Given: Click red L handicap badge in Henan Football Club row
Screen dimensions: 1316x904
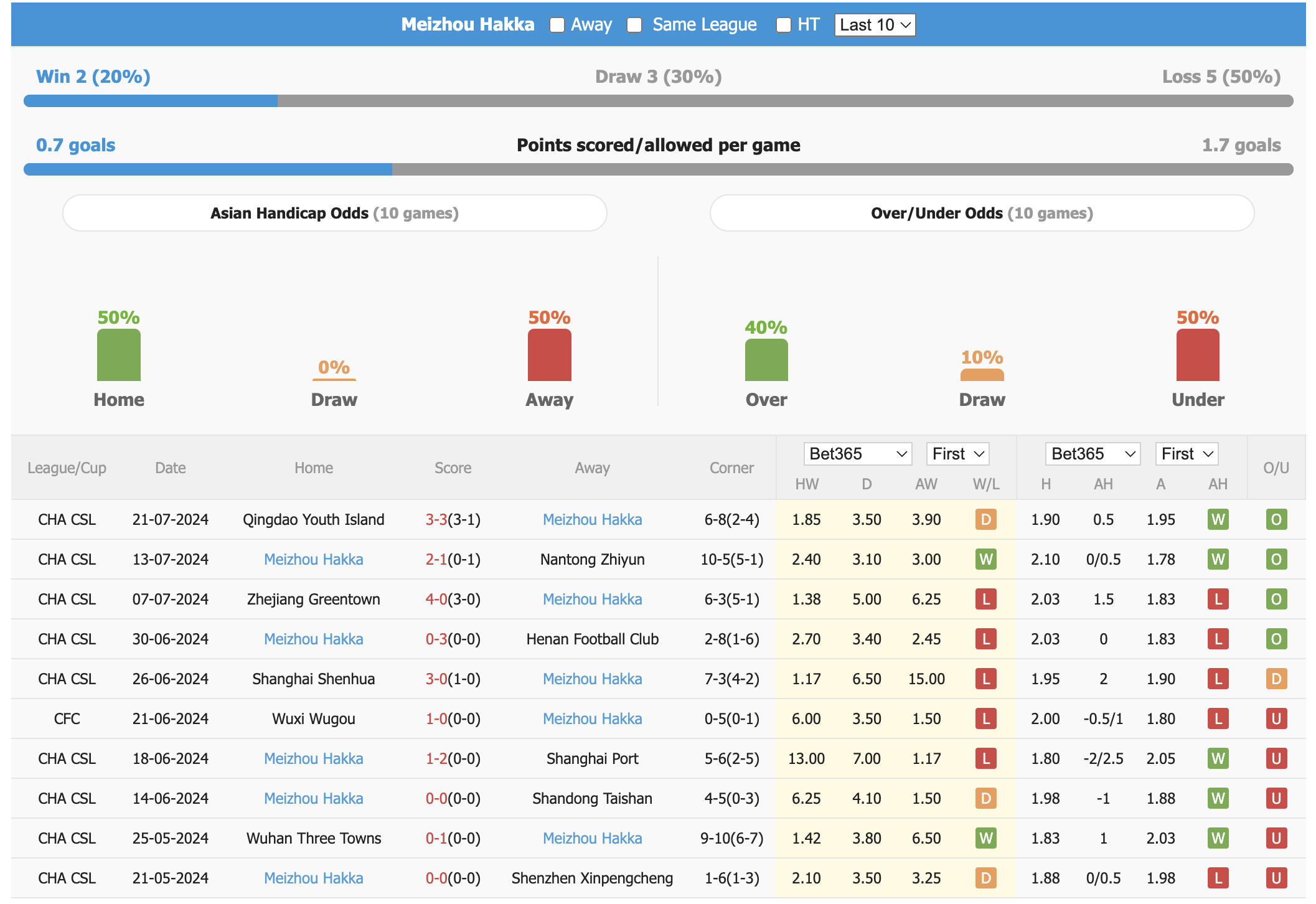Looking at the screenshot, I should coord(1218,639).
